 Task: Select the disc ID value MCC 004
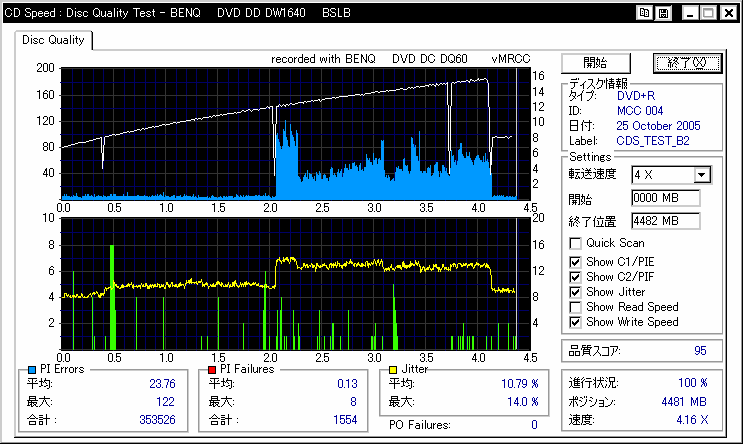click(x=640, y=111)
